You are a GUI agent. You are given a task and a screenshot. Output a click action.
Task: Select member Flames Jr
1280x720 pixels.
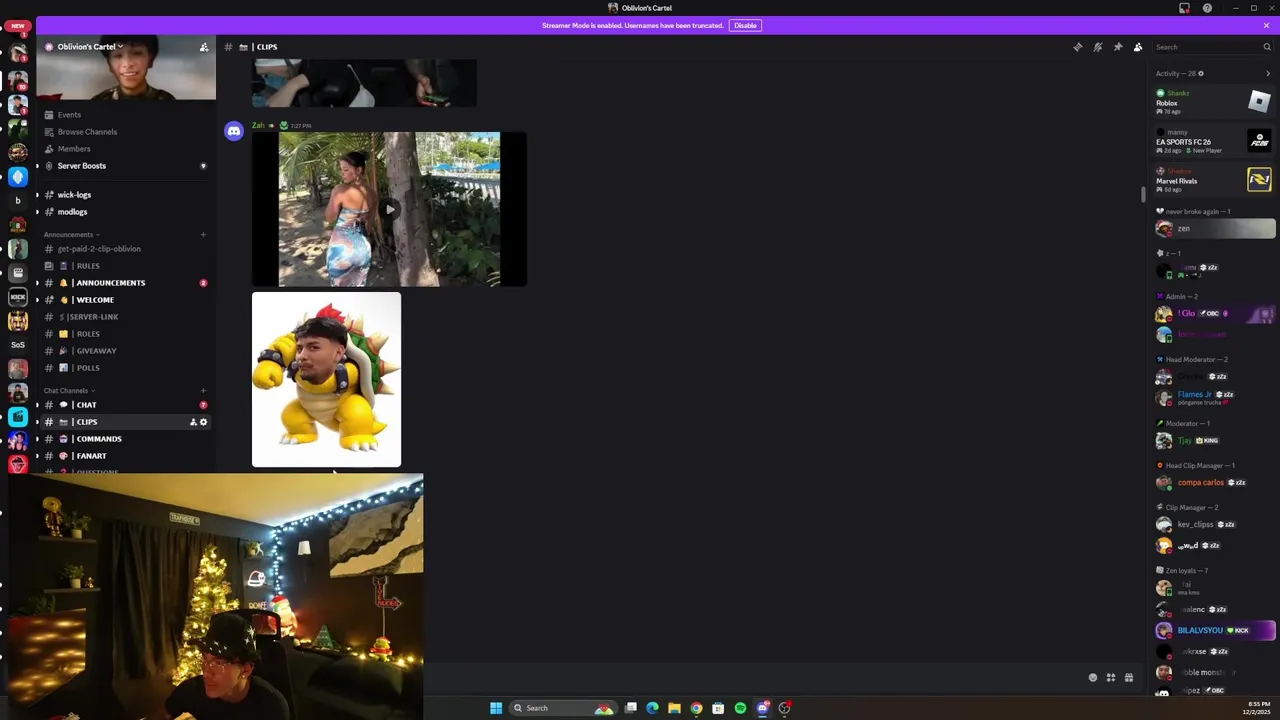click(x=1214, y=397)
